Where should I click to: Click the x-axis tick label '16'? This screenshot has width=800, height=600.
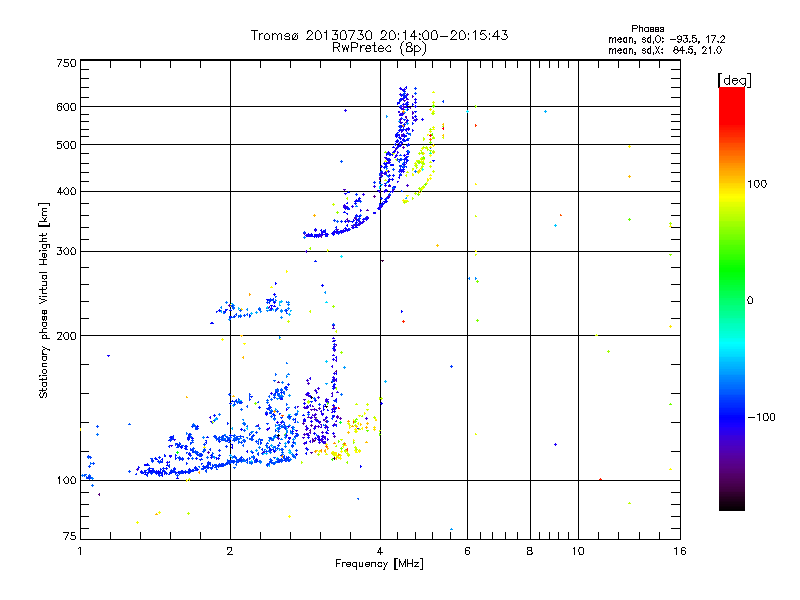point(680,551)
